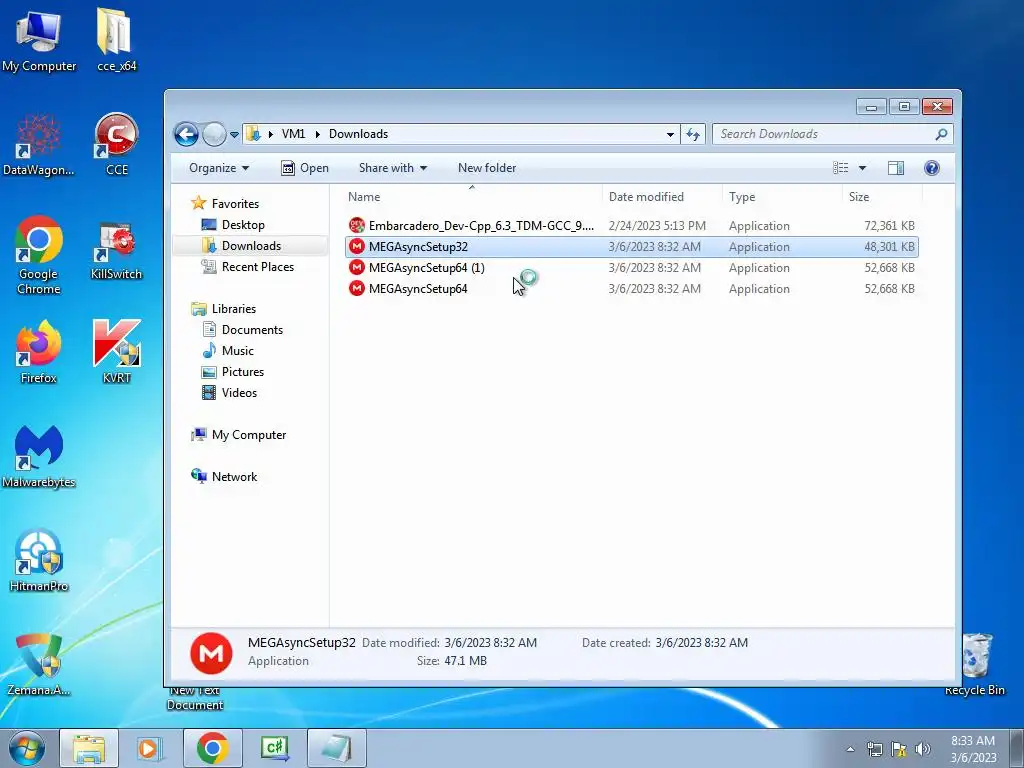This screenshot has height=768, width=1024.
Task: Open Recycle Bin on desktop
Action: [975, 664]
